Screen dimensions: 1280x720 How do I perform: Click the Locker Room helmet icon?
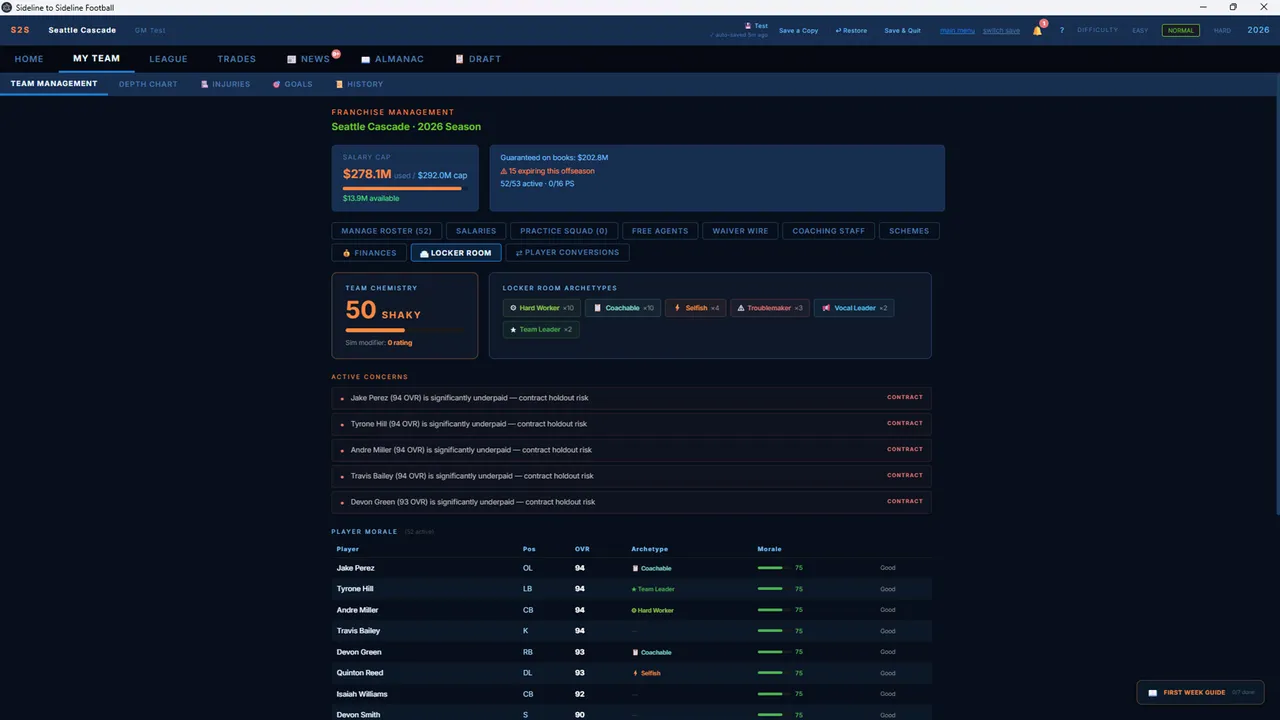click(424, 253)
